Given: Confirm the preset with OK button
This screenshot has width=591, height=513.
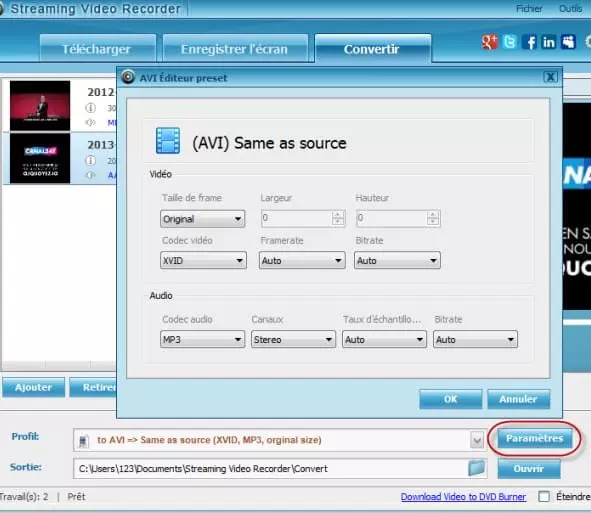Looking at the screenshot, I should click(x=450, y=399).
